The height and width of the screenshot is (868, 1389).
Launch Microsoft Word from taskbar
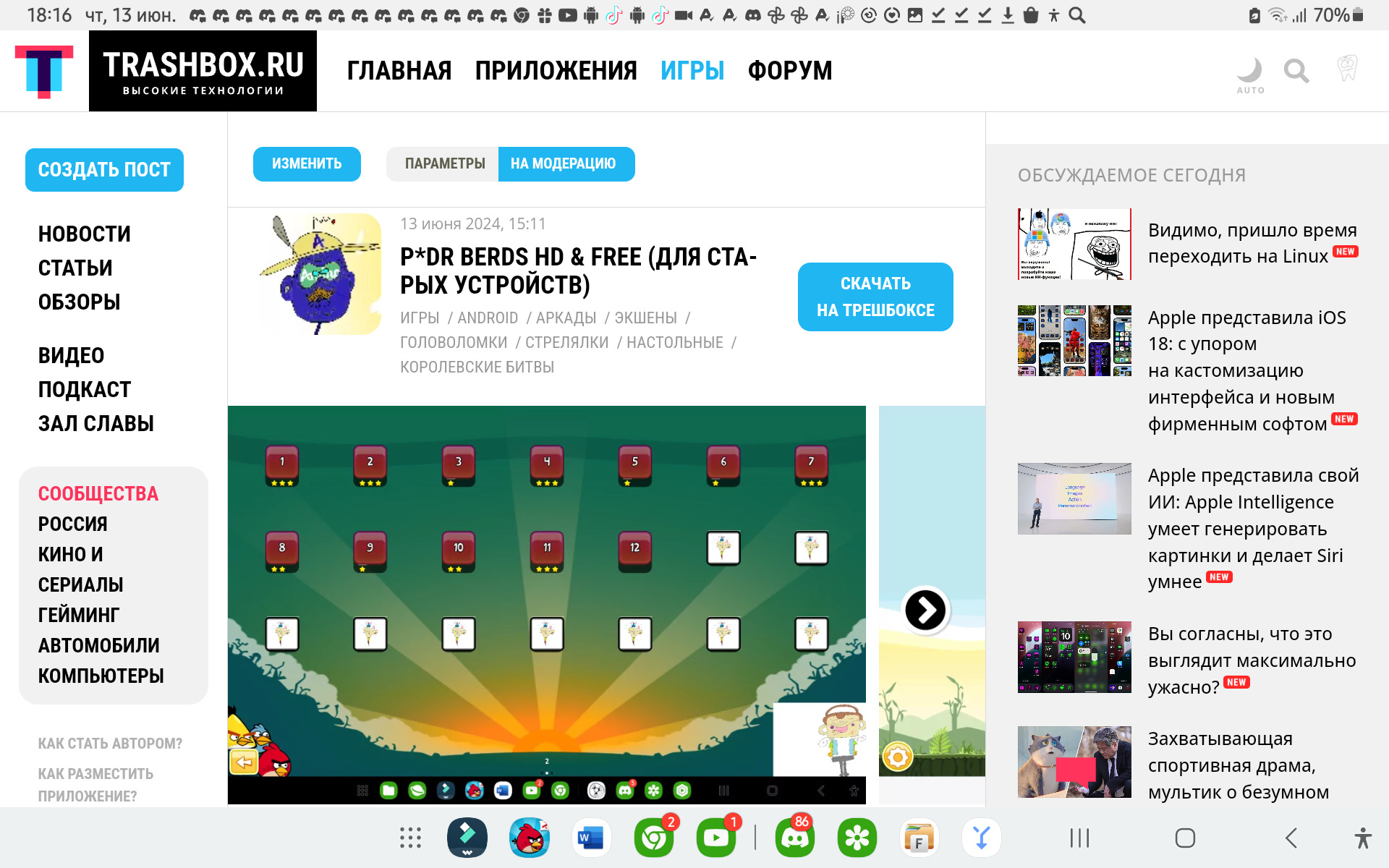pyautogui.click(x=591, y=838)
